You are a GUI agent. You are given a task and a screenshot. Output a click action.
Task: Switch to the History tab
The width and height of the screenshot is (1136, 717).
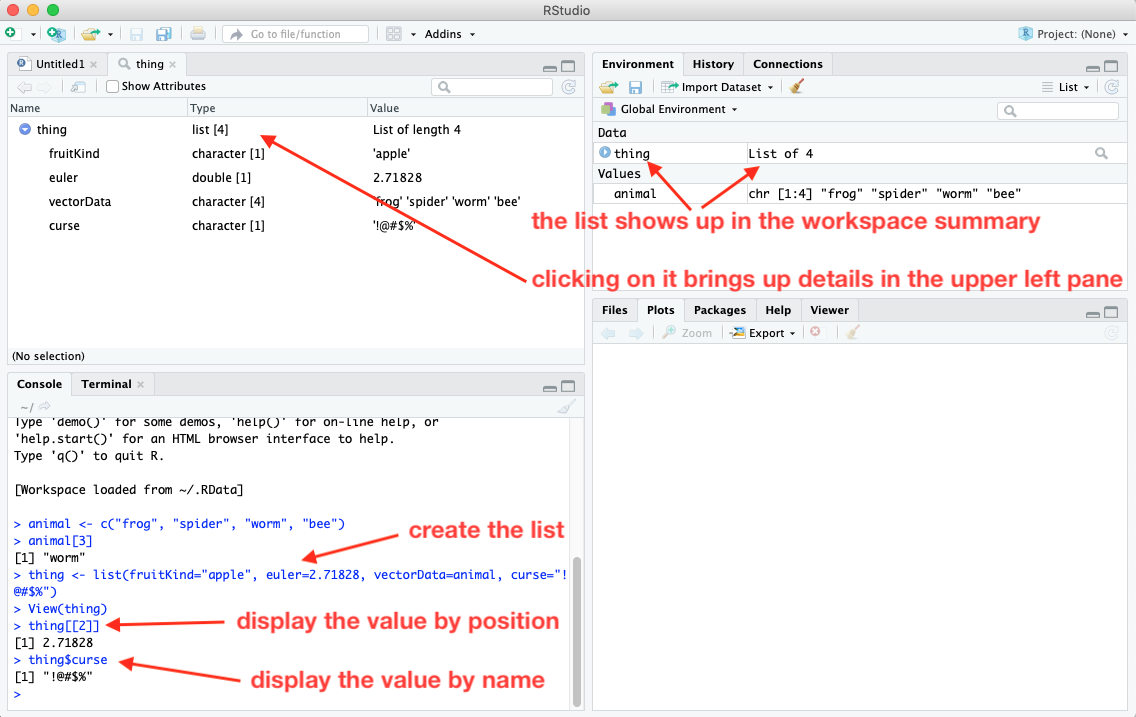pos(713,63)
